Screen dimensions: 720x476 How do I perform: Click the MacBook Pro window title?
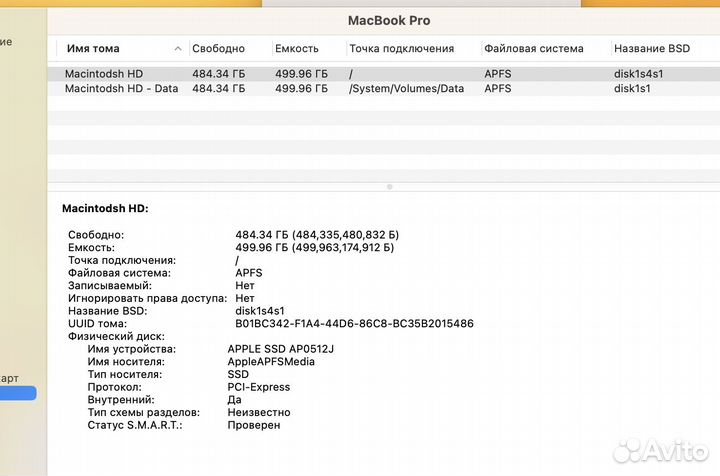389,21
